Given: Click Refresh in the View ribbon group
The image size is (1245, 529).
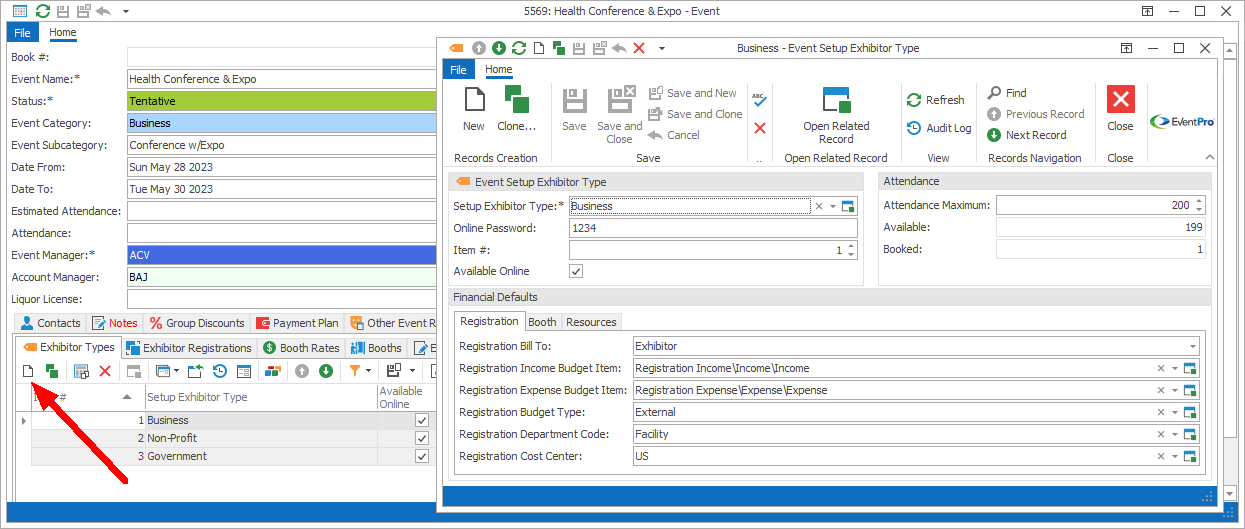Looking at the screenshot, I should point(935,100).
